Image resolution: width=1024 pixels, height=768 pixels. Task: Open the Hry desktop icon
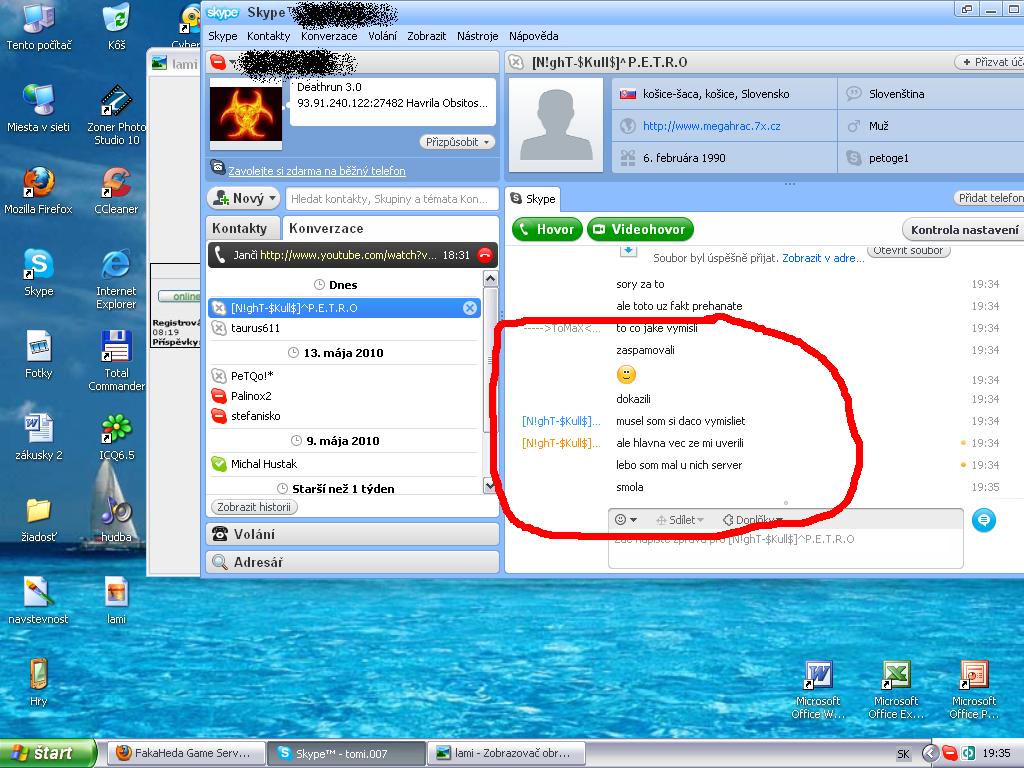coord(39,683)
